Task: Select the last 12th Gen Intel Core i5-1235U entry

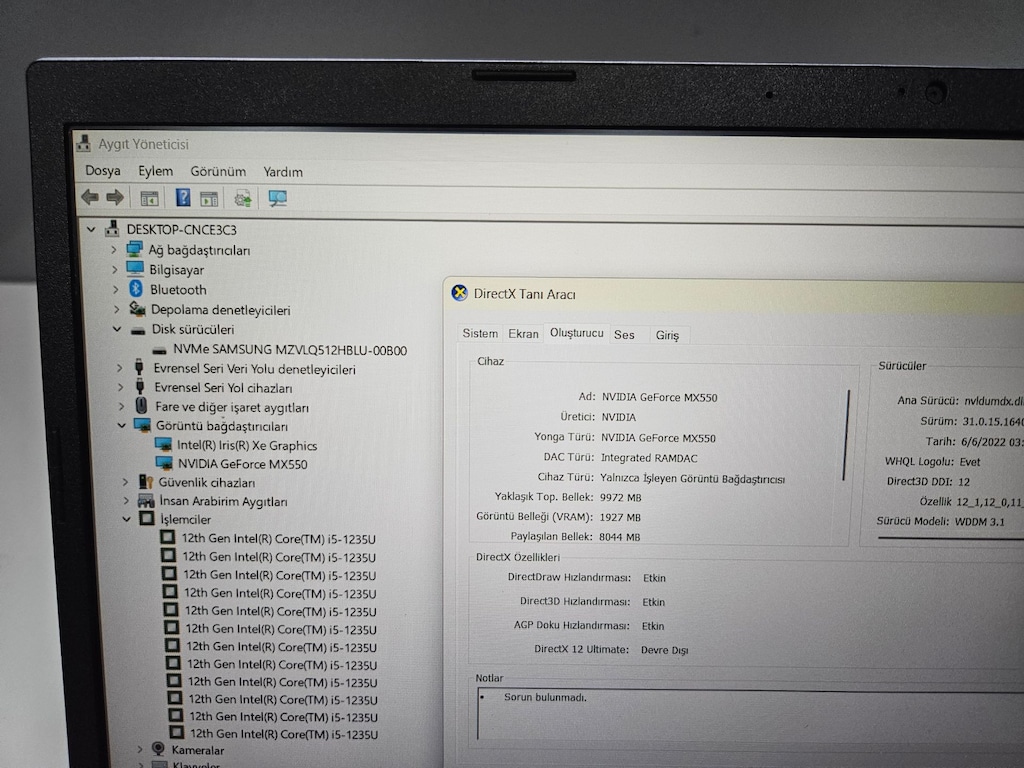Action: click(283, 733)
